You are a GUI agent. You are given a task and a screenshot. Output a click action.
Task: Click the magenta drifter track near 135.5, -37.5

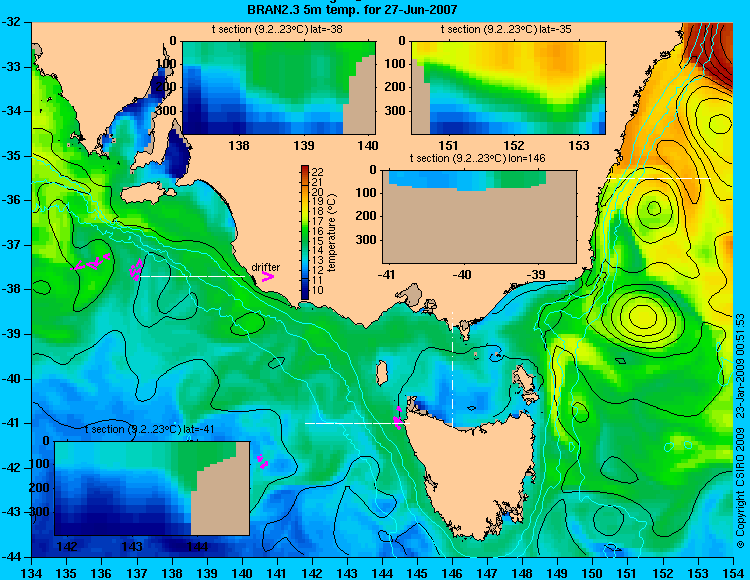[x=91, y=262]
